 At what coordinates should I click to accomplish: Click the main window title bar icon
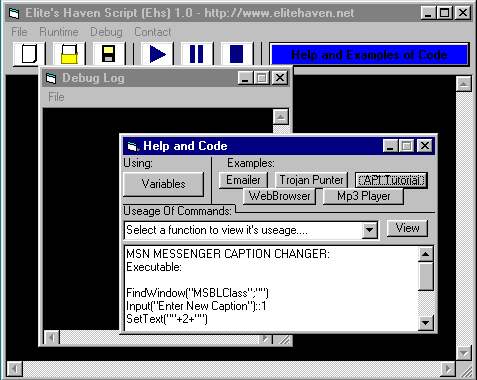14,13
